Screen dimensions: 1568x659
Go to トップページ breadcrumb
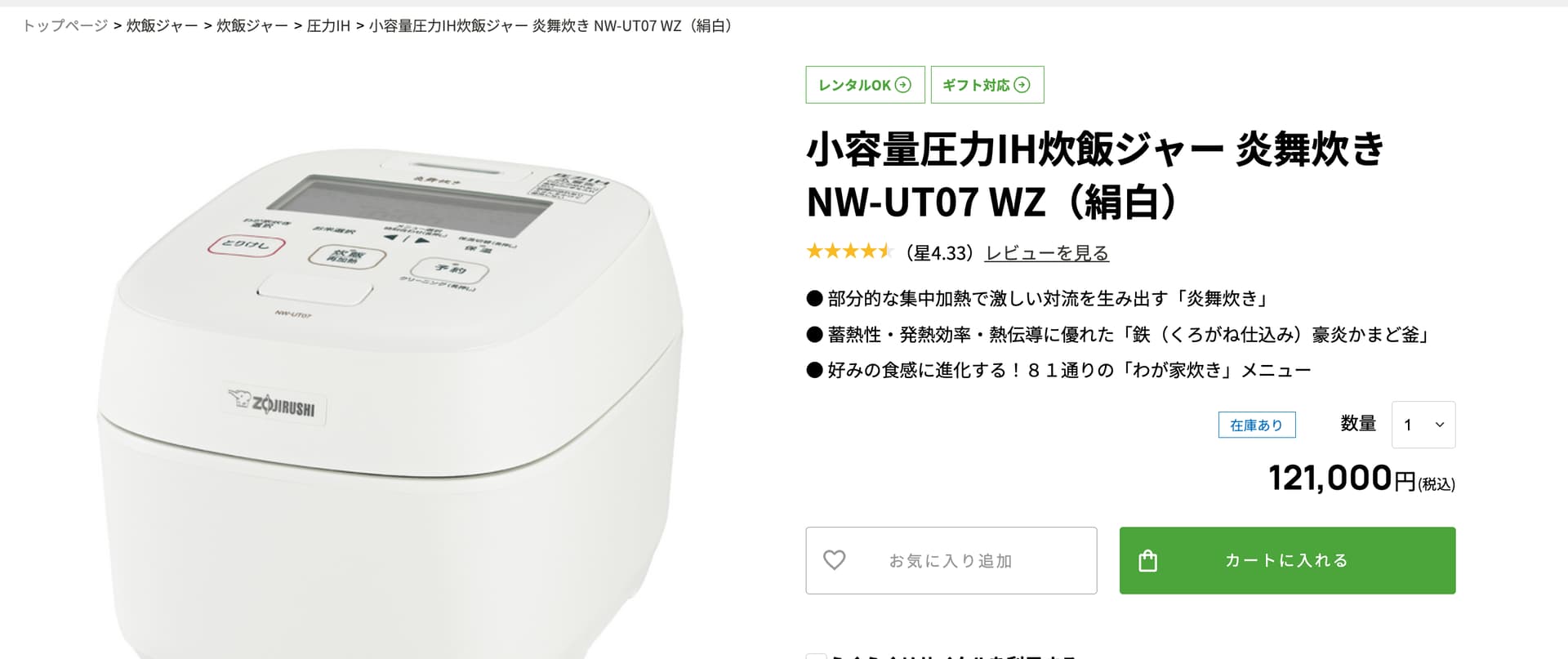65,26
